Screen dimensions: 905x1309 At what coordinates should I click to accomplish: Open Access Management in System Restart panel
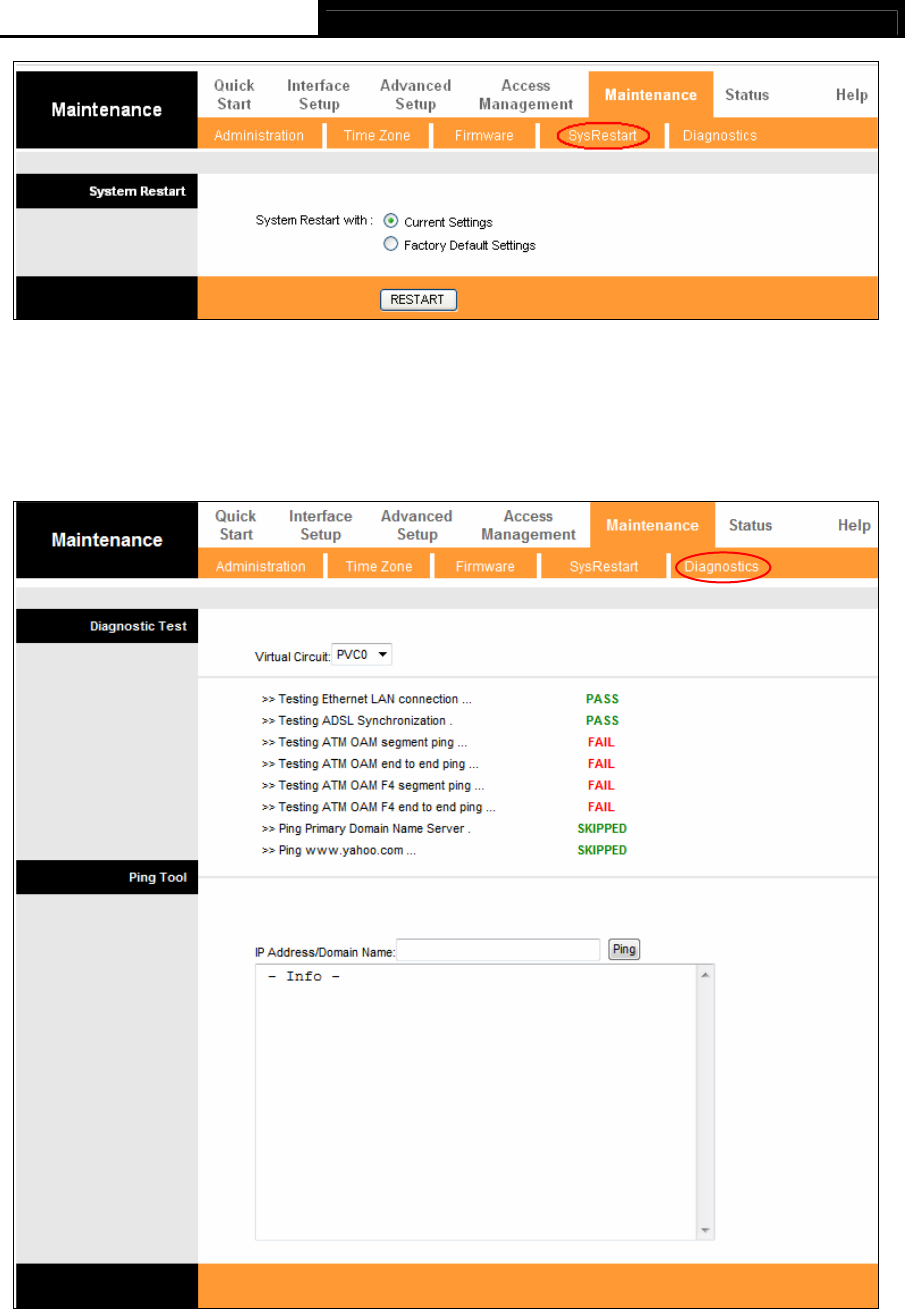[x=526, y=95]
